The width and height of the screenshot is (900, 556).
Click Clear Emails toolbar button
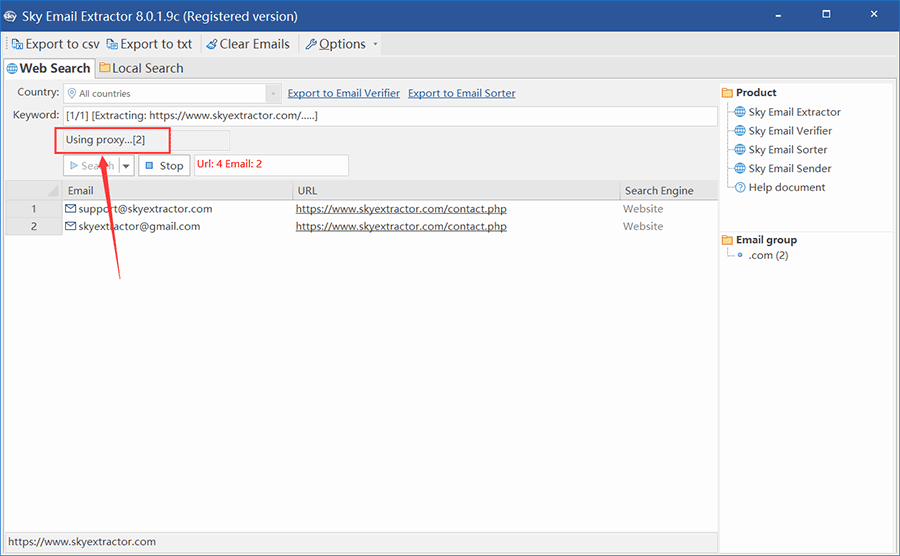tap(248, 44)
